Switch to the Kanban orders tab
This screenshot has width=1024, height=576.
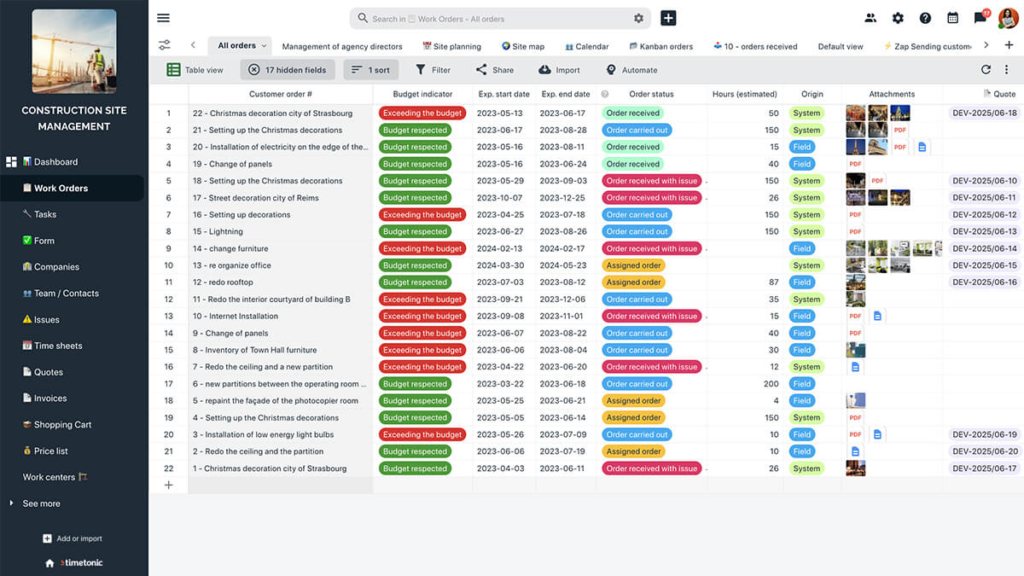click(x=660, y=46)
